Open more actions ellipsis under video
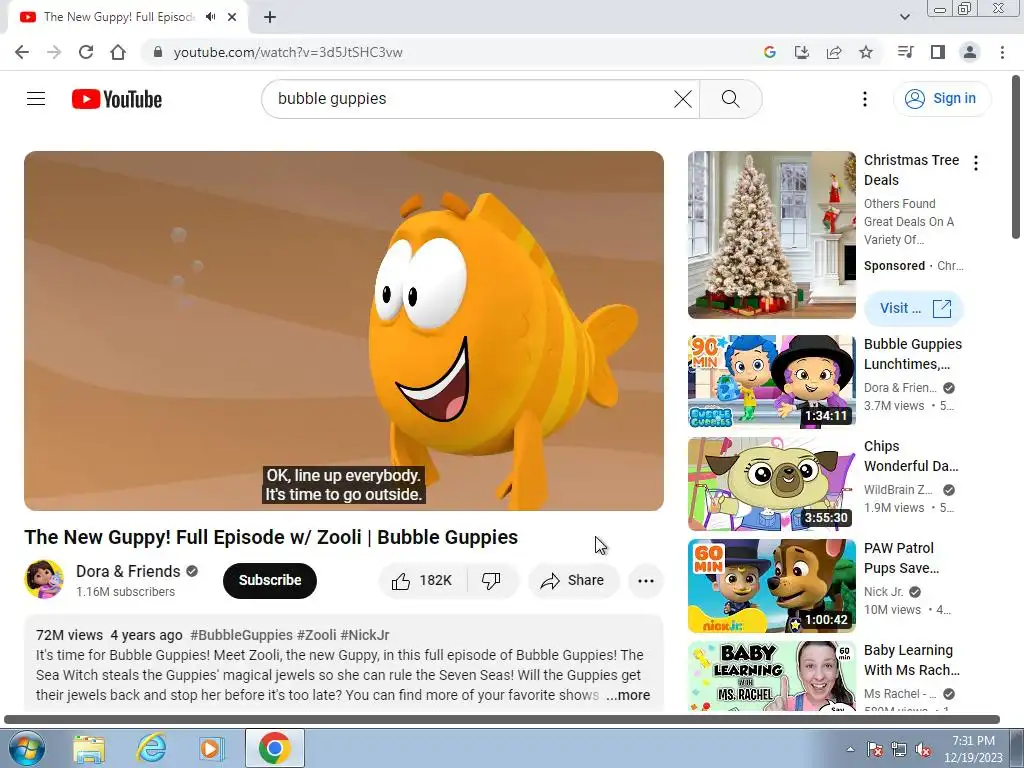This screenshot has width=1024, height=768. coord(645,581)
